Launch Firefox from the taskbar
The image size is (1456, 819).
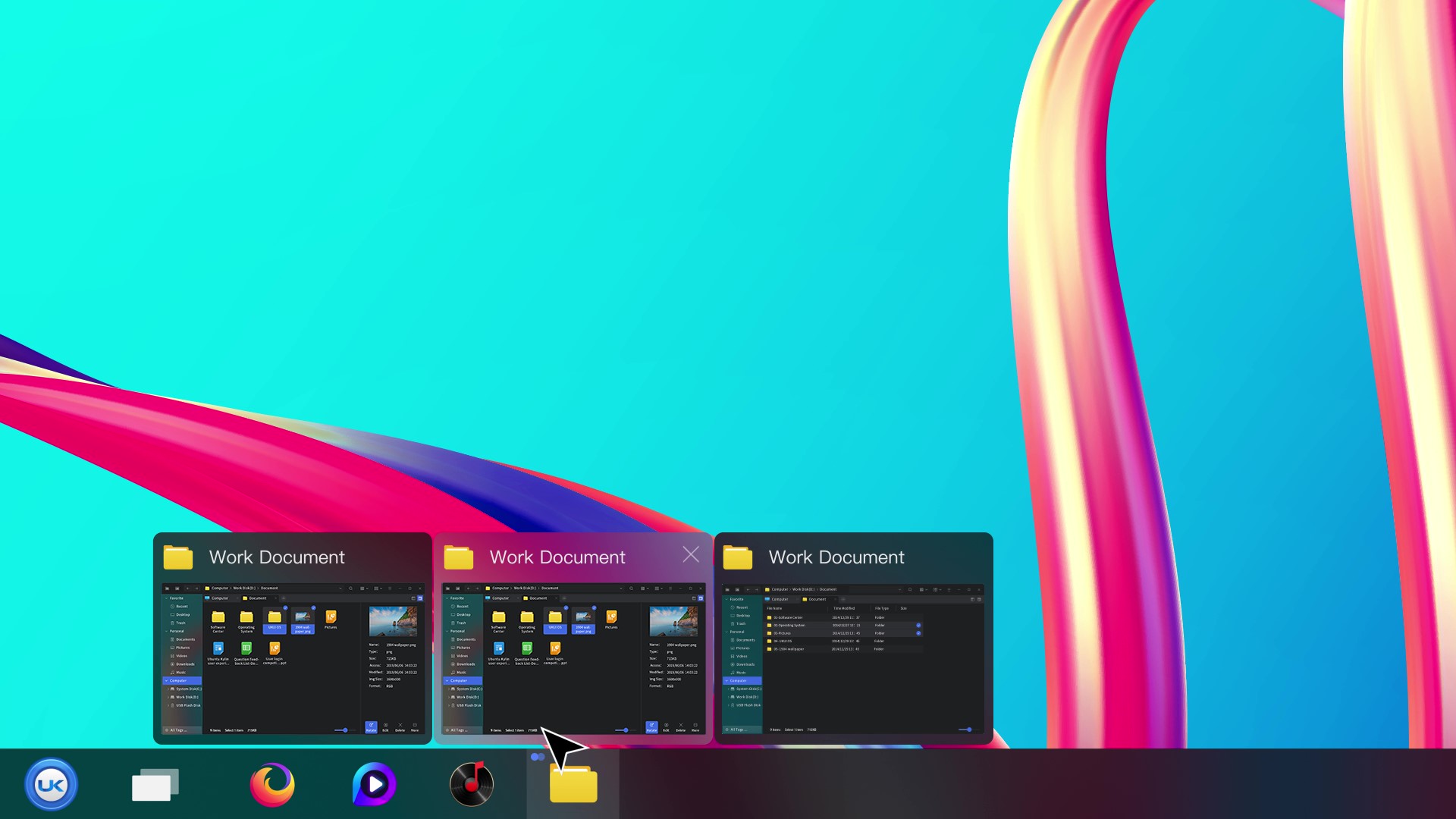pyautogui.click(x=272, y=785)
